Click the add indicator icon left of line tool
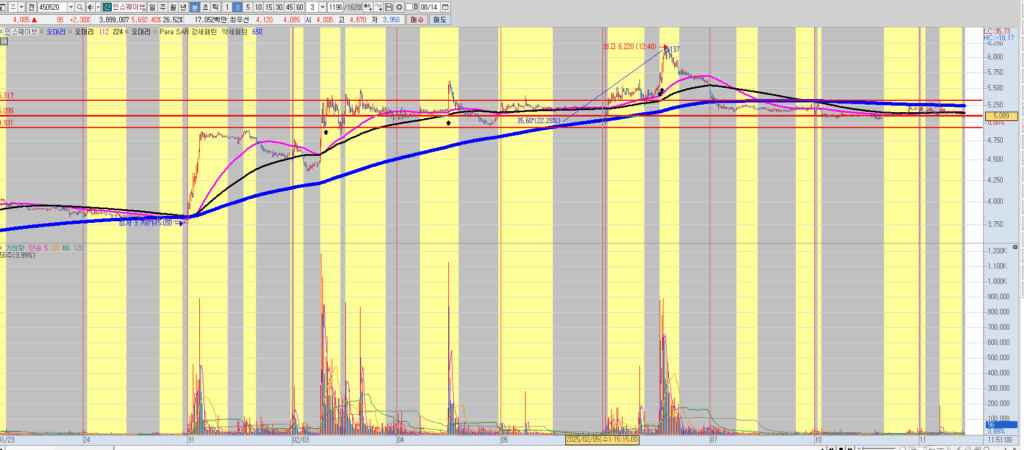1024x450 pixels. 368,7
